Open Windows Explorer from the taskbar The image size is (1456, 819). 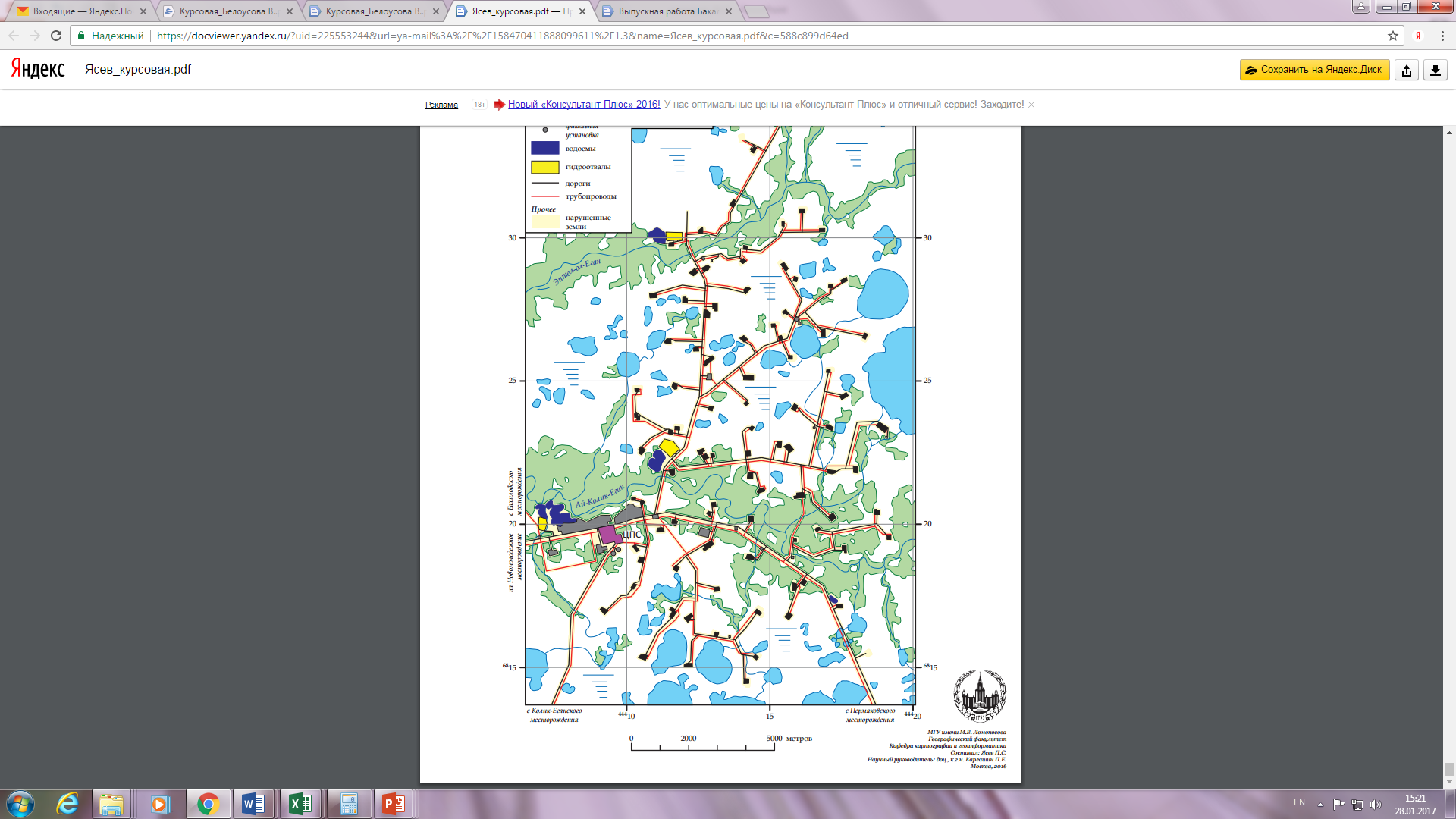[x=111, y=804]
